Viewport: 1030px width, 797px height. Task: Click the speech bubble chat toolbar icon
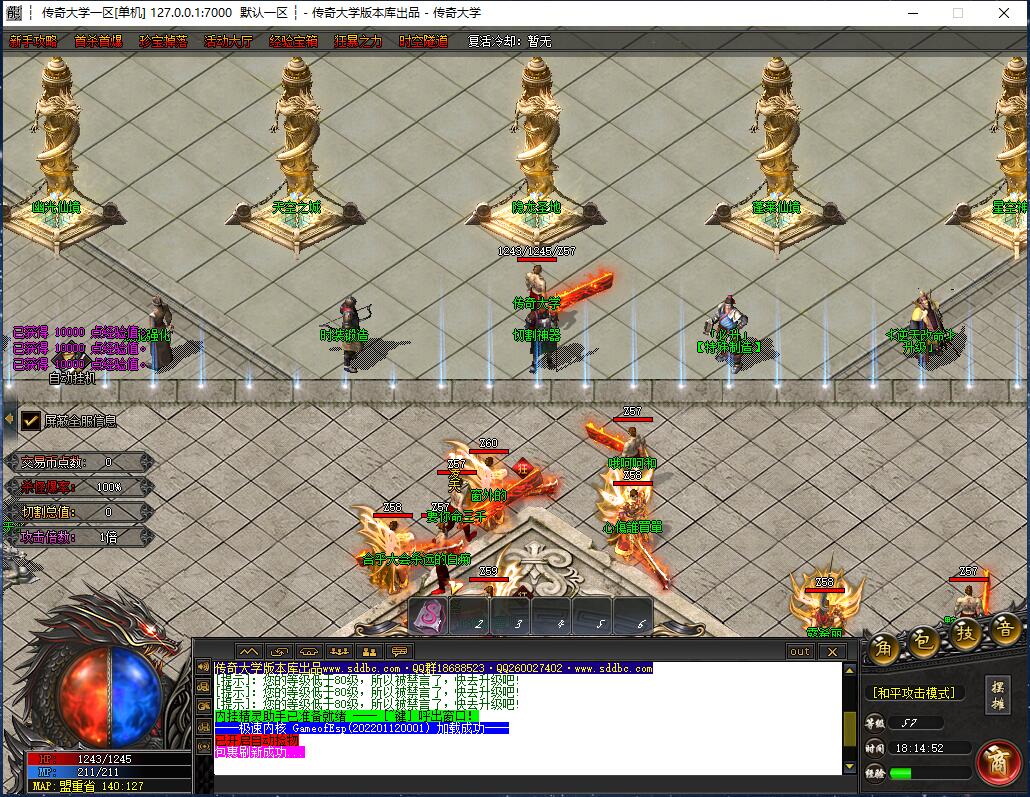[399, 651]
